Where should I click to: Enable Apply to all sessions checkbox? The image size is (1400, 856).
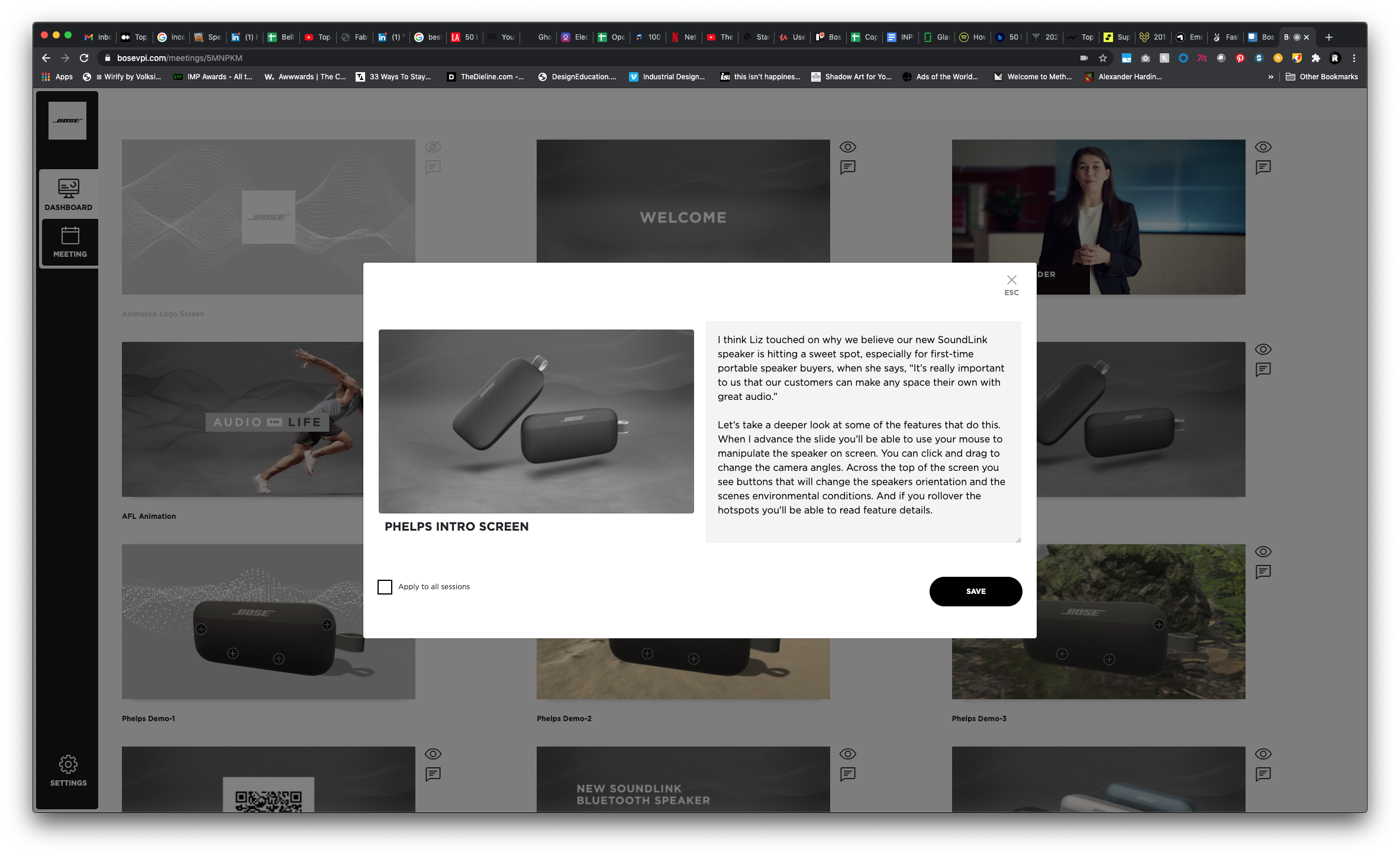click(x=385, y=587)
